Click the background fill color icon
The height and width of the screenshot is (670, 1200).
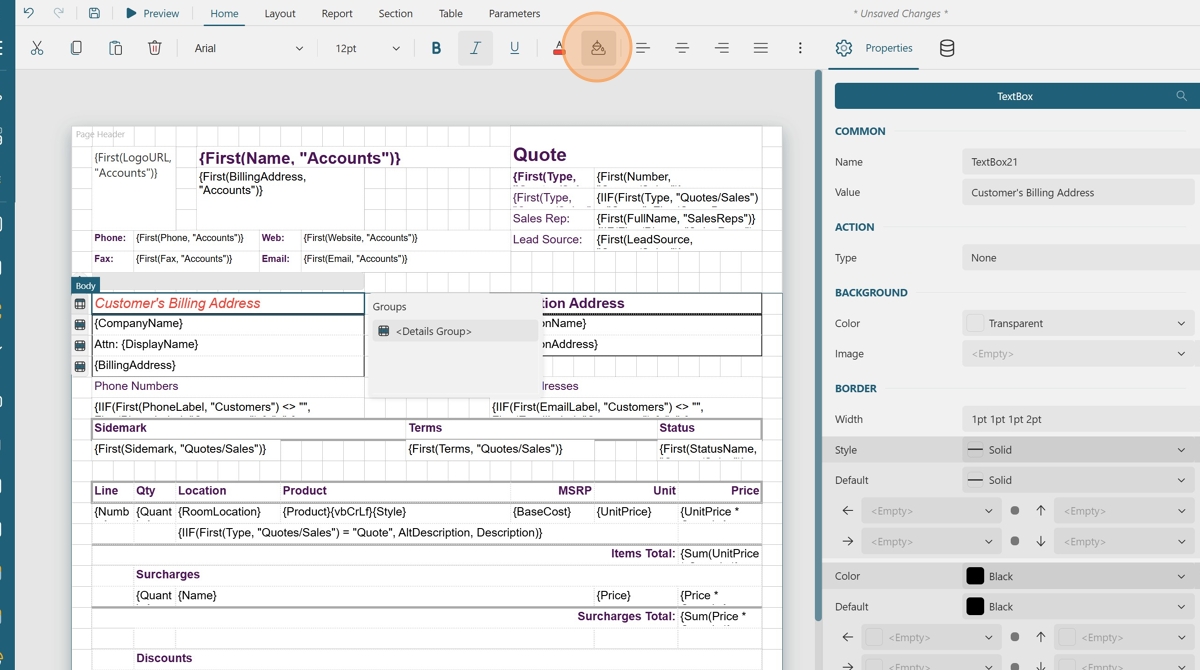[x=597, y=48]
